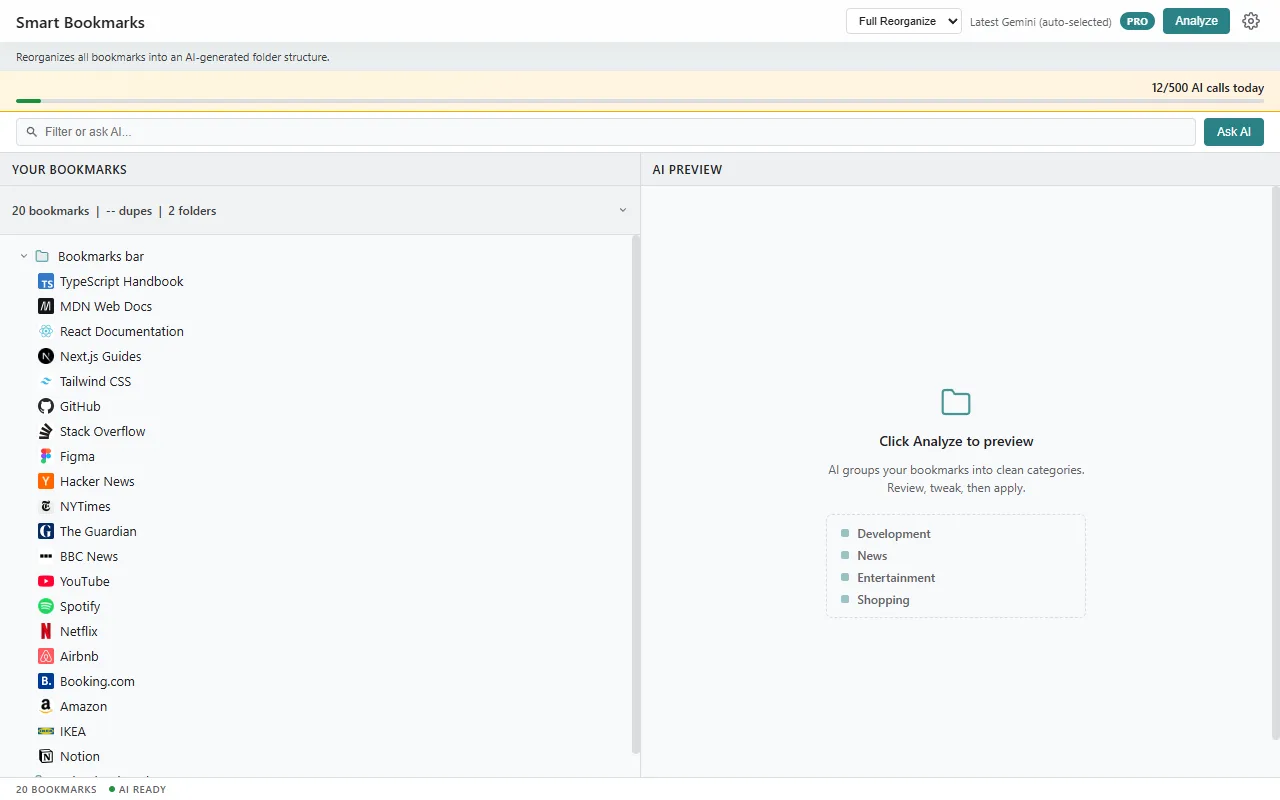Click the Ask AI button
The width and height of the screenshot is (1280, 800).
1234,132
